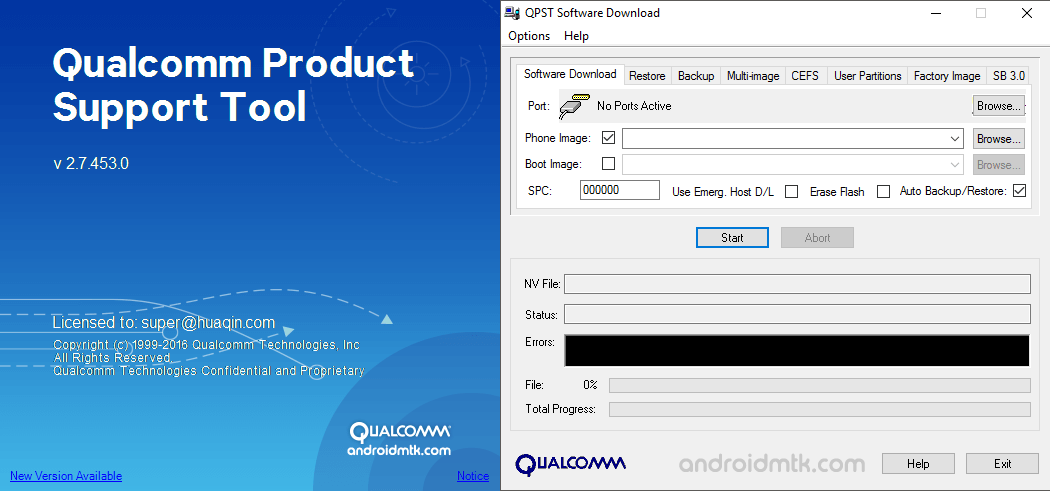Click the QPST app icon in title bar
The height and width of the screenshot is (491, 1050).
click(513, 13)
